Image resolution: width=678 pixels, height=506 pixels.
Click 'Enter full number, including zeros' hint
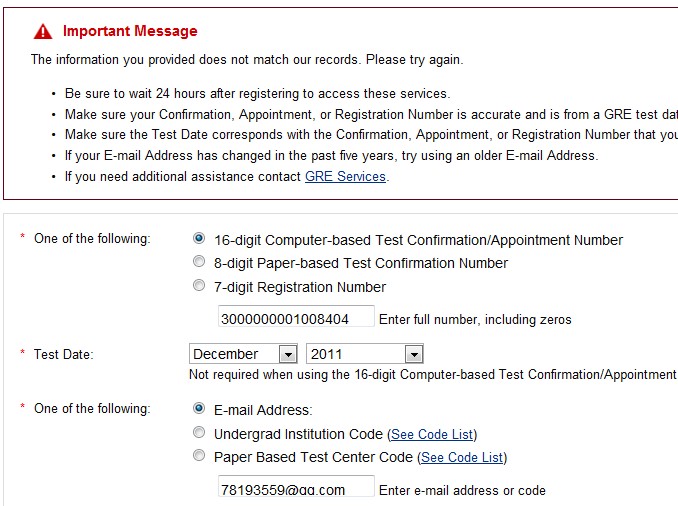pyautogui.click(x=475, y=320)
